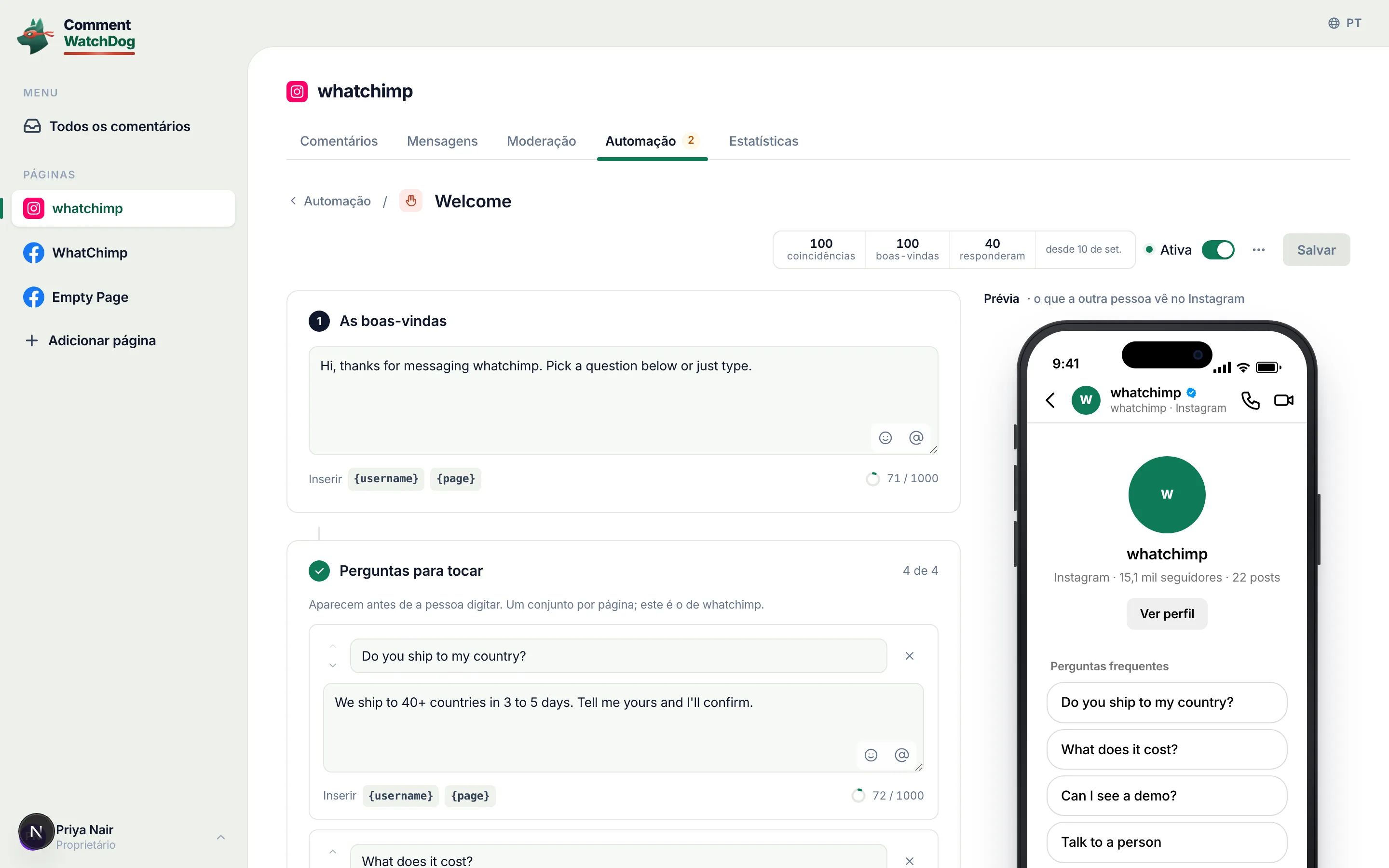Insert mention in the shipping answer box
This screenshot has width=1389, height=868.
[902, 755]
